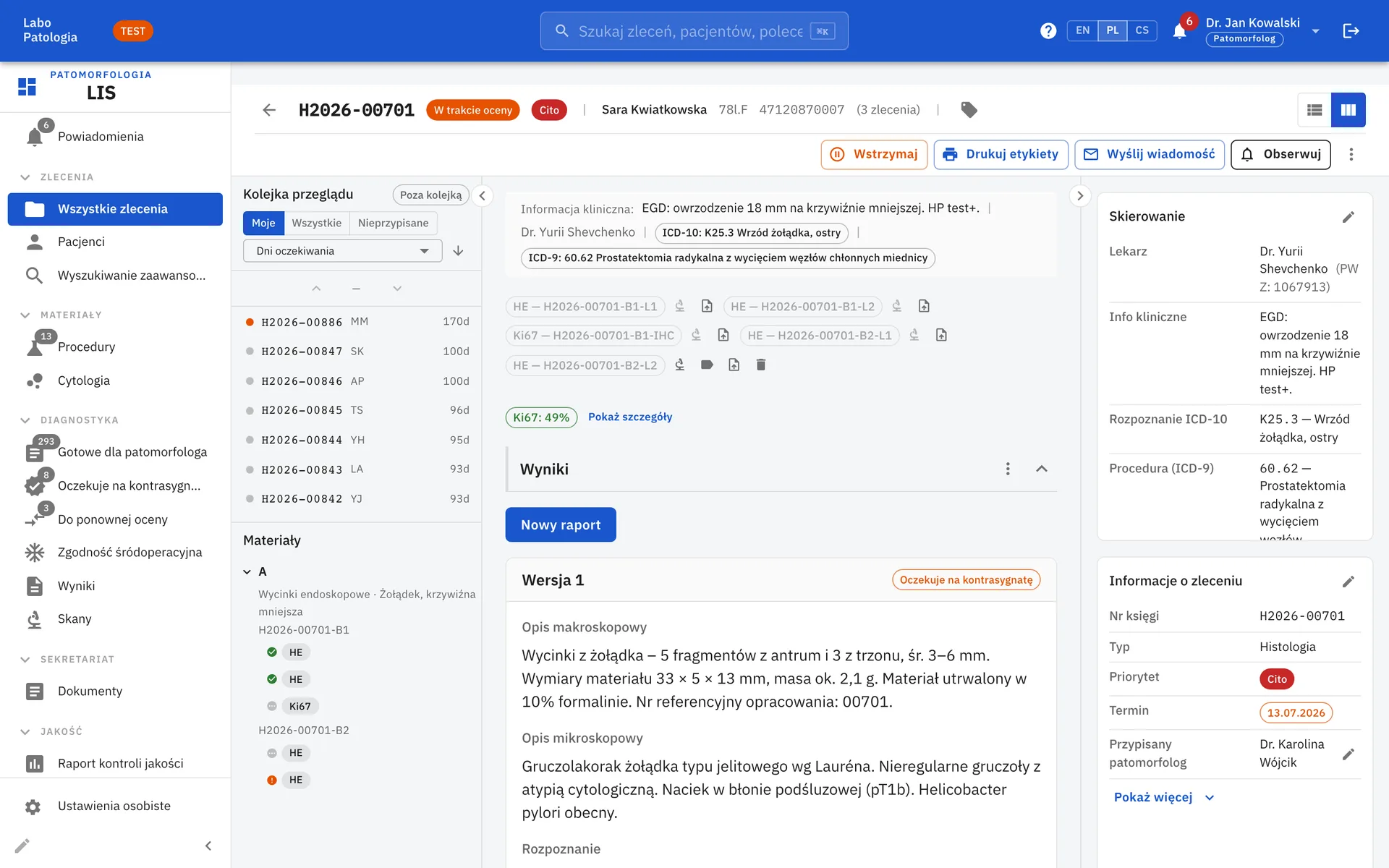This screenshot has height=868, width=1389.
Task: Click label icon for HE H2026-00701-B2-L2
Action: point(707,365)
